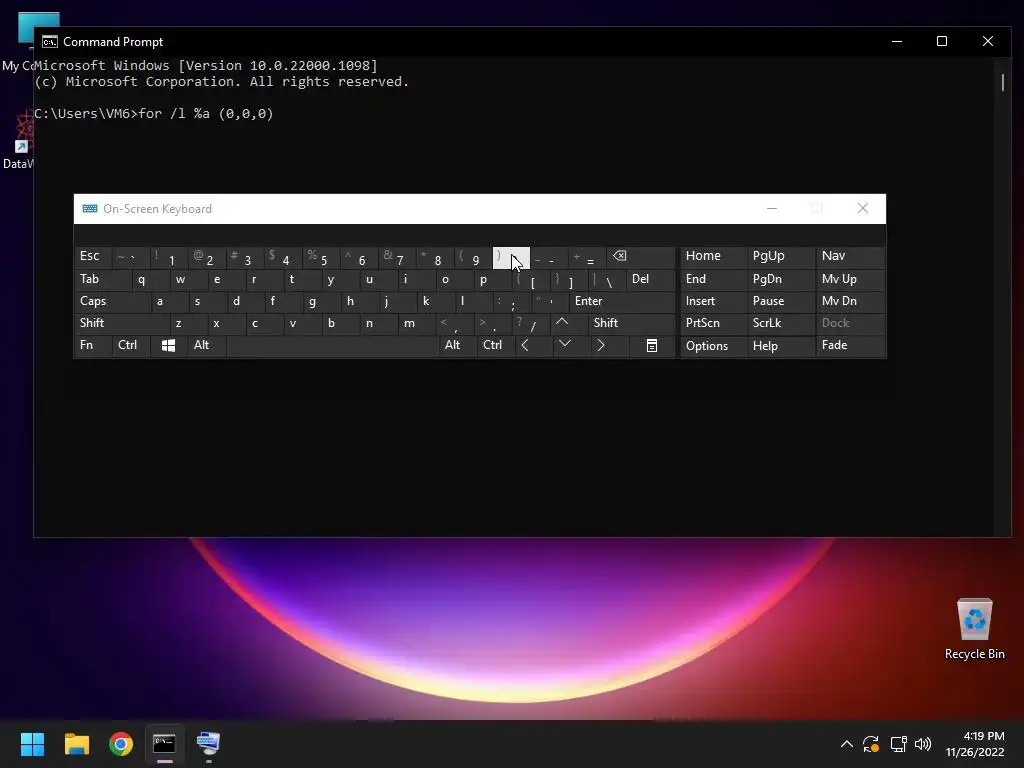
Task: Click the PgUp key
Action: [780, 257]
